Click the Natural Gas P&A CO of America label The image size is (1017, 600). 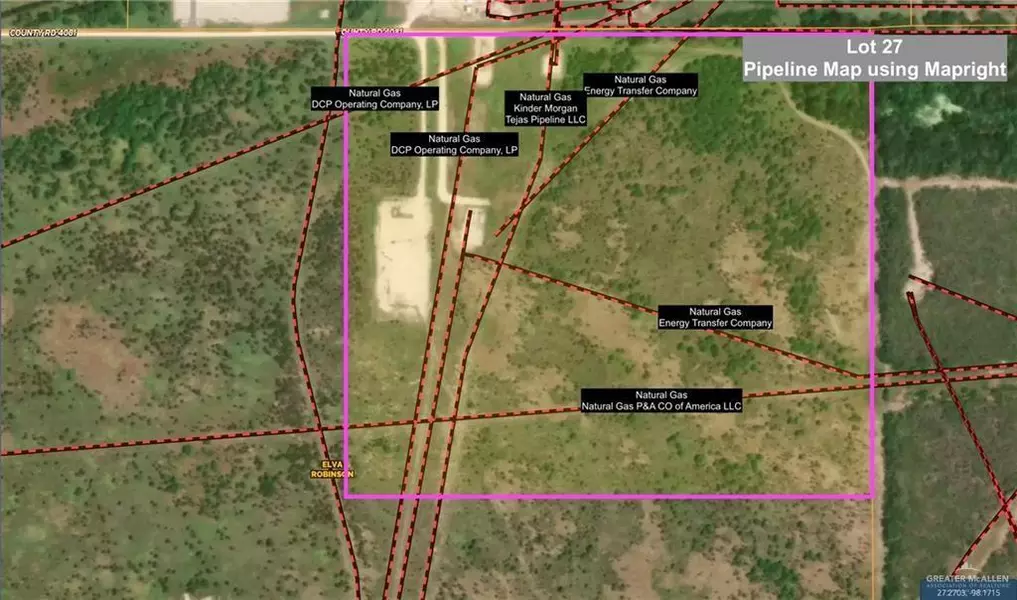click(661, 401)
